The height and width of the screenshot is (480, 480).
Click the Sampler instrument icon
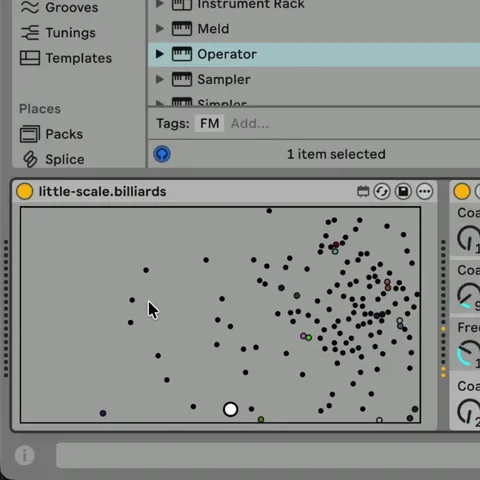(182, 79)
